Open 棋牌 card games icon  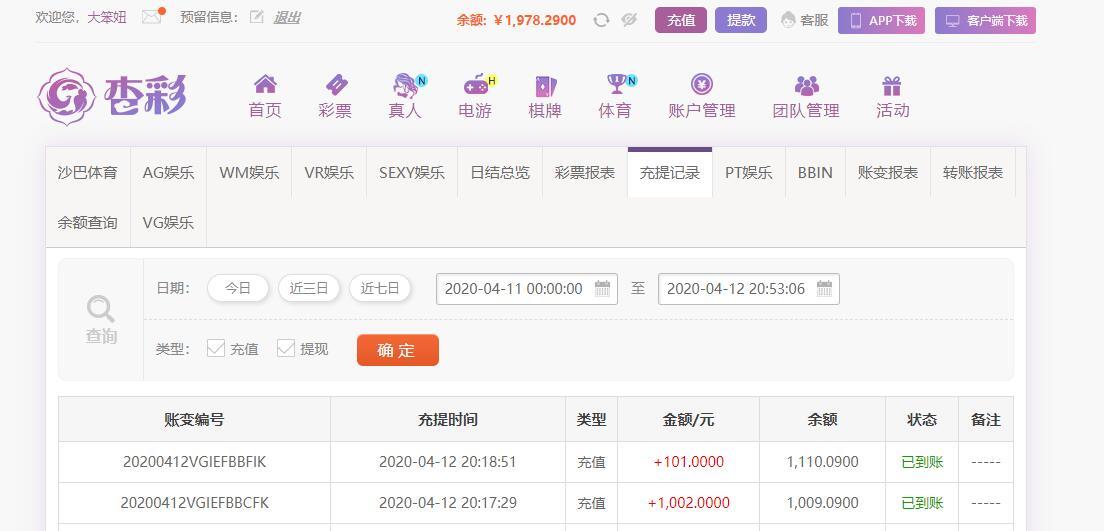[x=545, y=86]
